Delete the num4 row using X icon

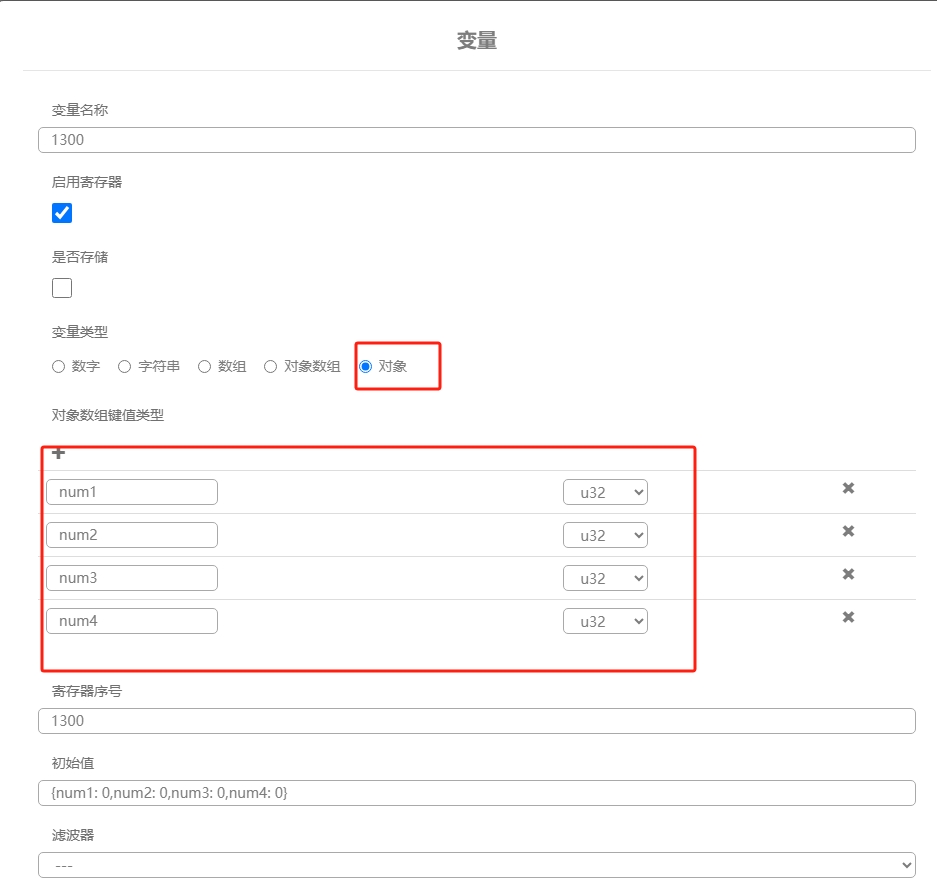point(848,617)
